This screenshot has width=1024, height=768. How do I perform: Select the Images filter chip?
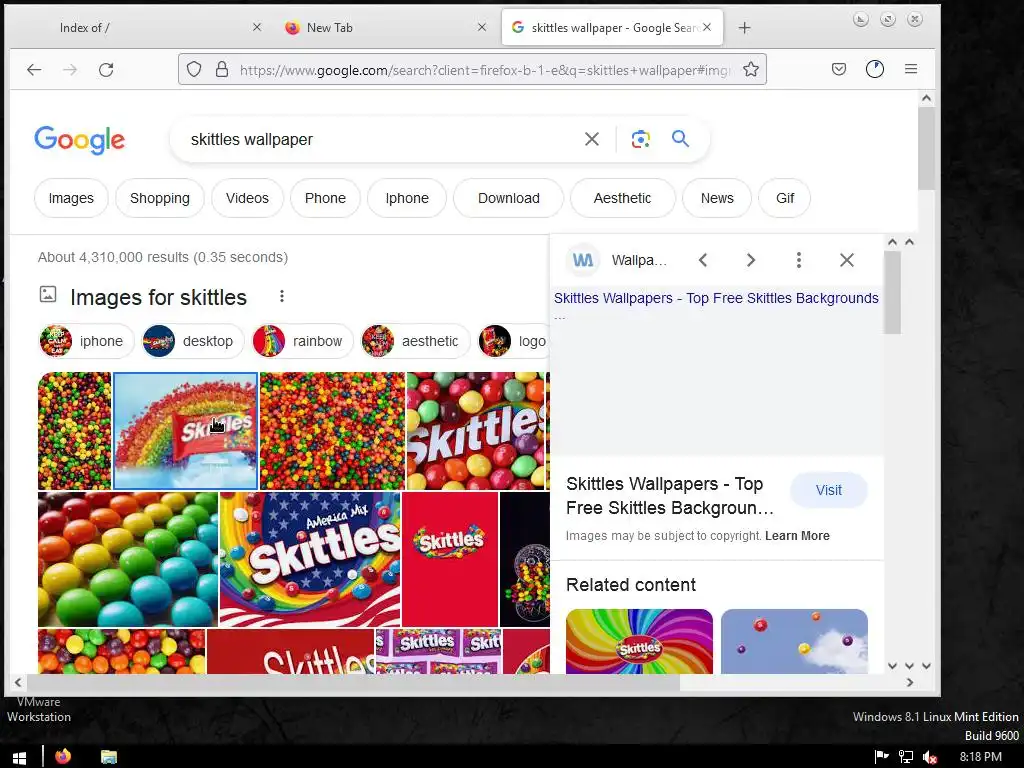pyautogui.click(x=71, y=198)
